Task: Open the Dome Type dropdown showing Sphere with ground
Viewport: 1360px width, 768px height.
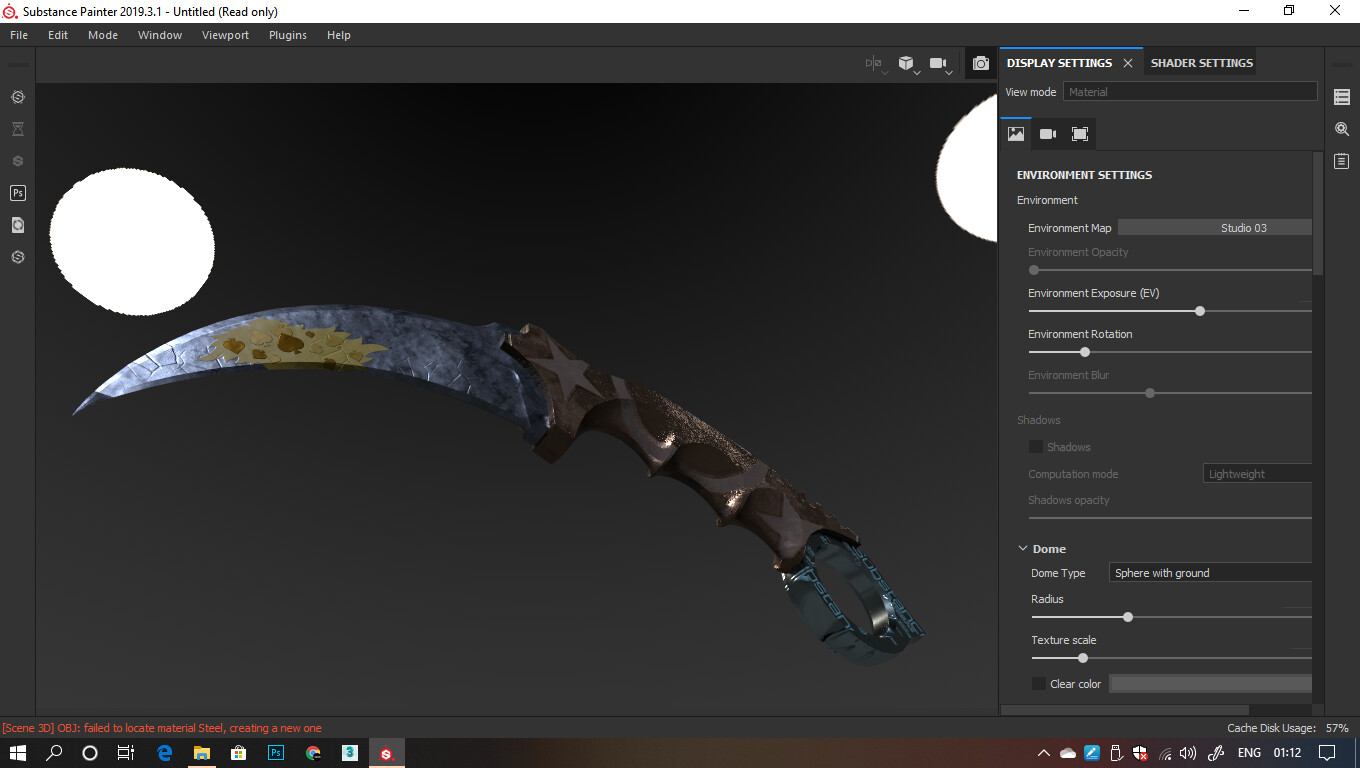Action: [1210, 572]
